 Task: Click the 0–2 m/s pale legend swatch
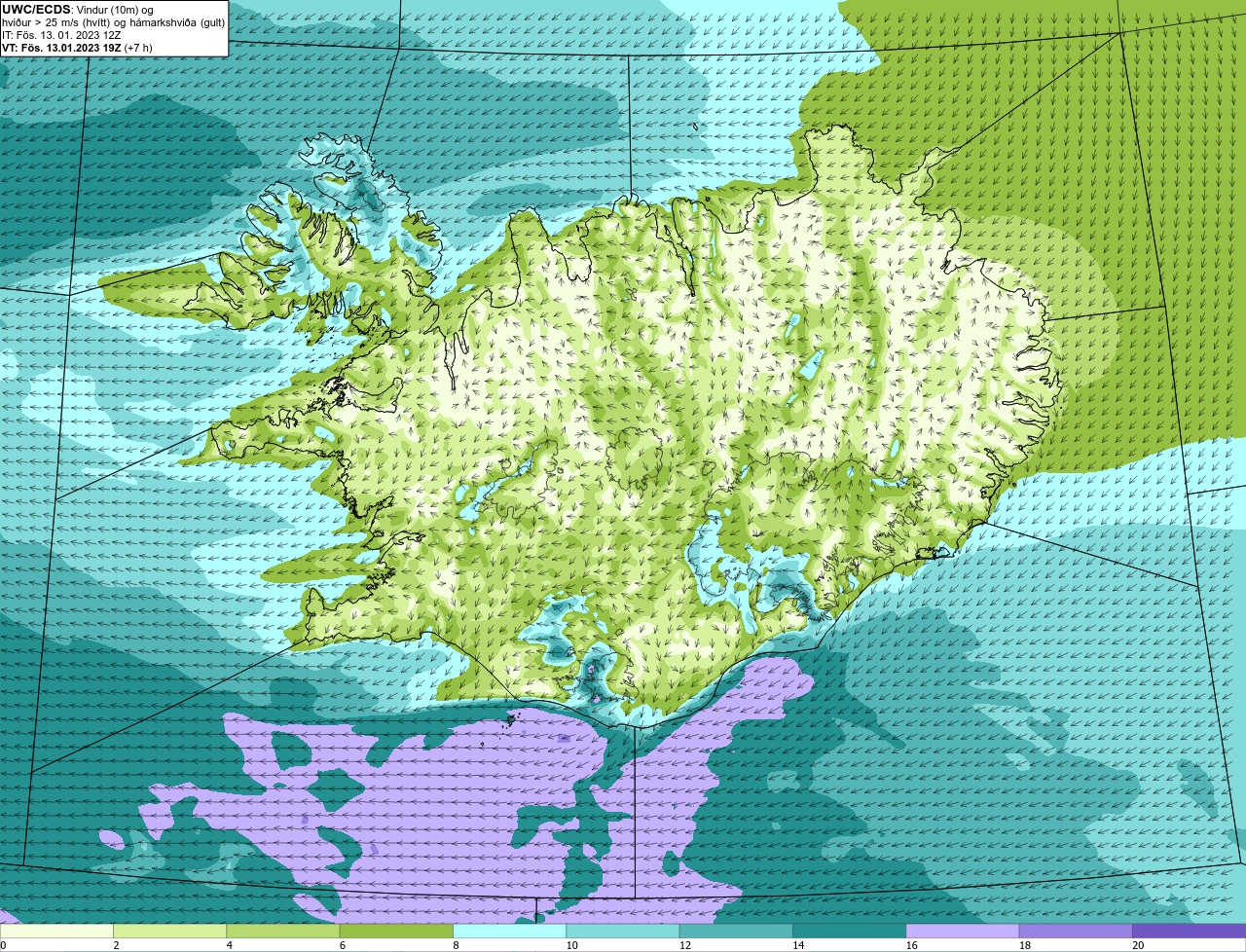[56, 932]
